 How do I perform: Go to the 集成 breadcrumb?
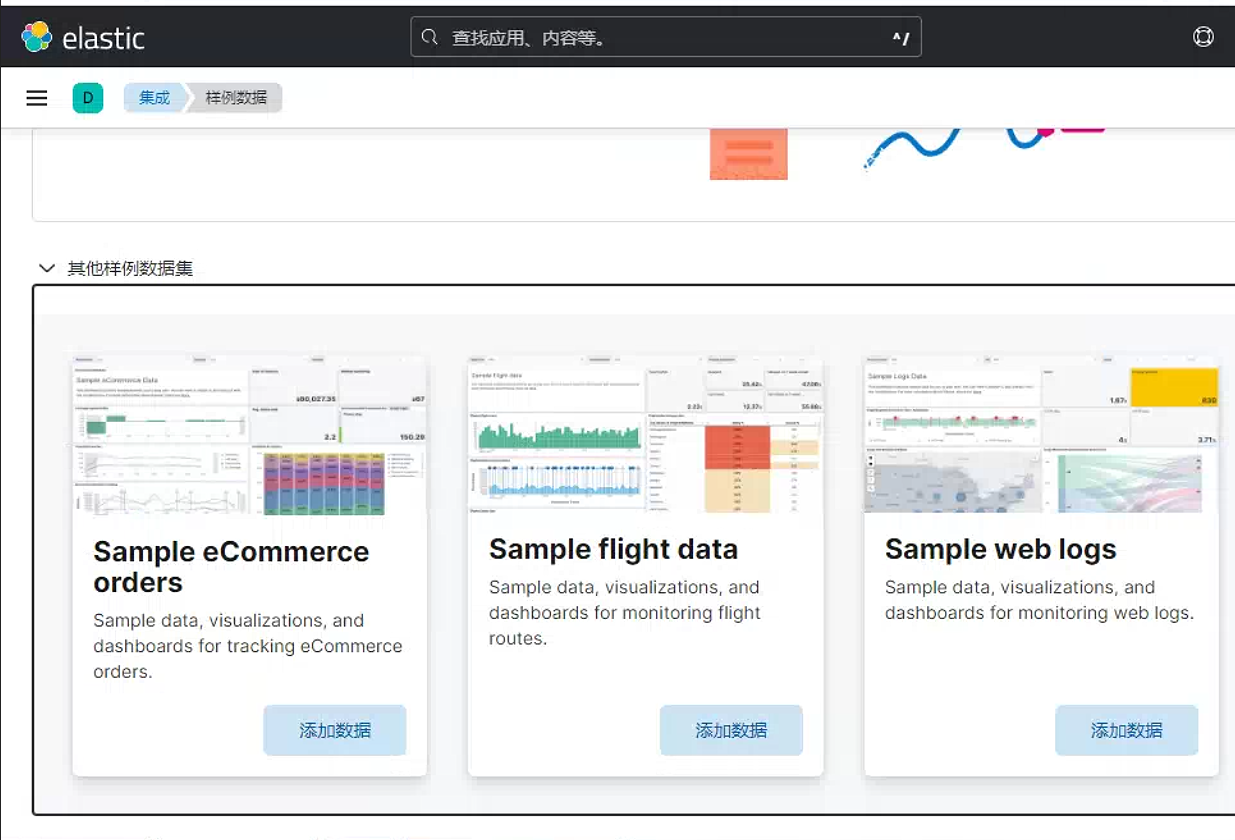pyautogui.click(x=154, y=98)
